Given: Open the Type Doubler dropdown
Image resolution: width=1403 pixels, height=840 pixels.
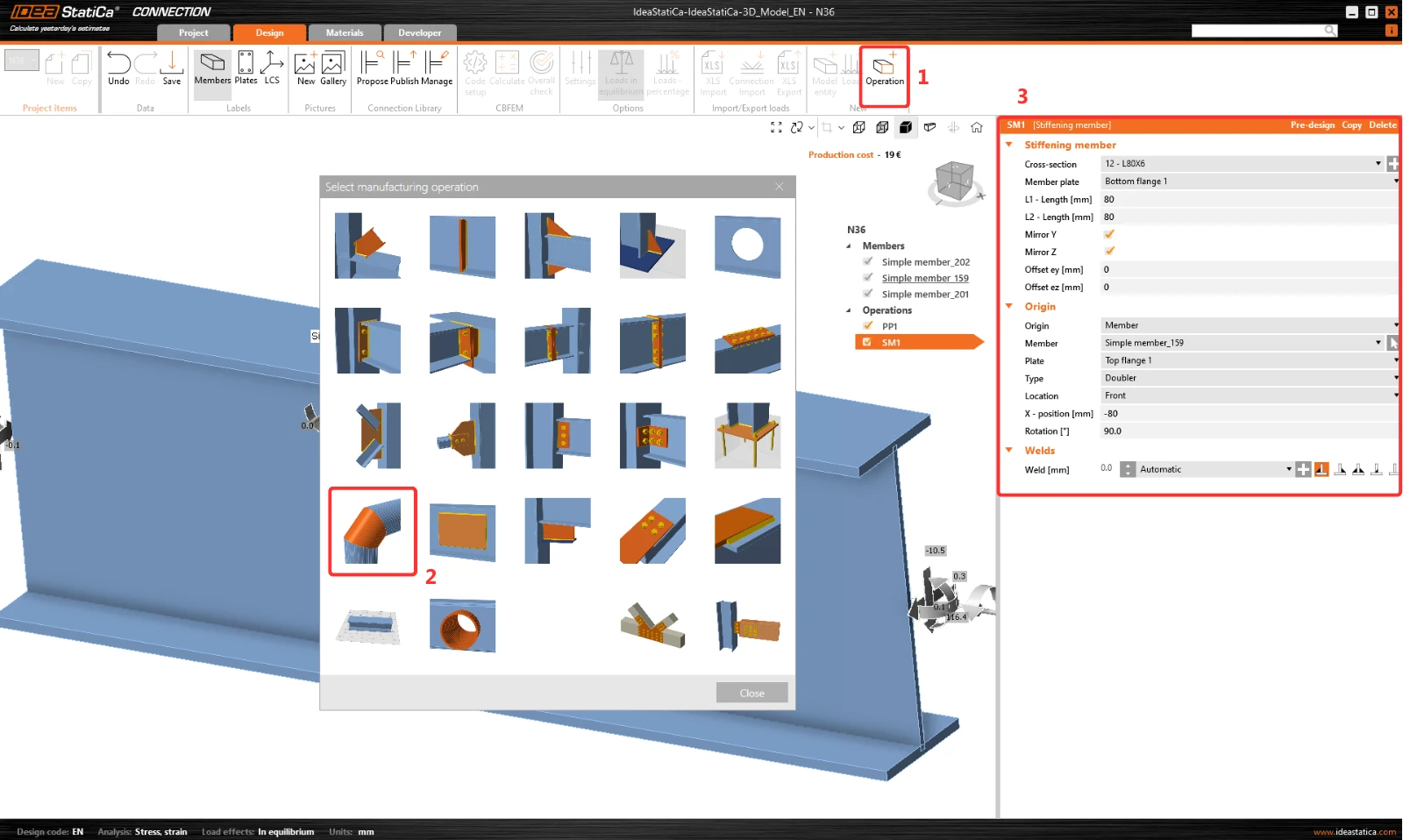Looking at the screenshot, I should (1250, 378).
